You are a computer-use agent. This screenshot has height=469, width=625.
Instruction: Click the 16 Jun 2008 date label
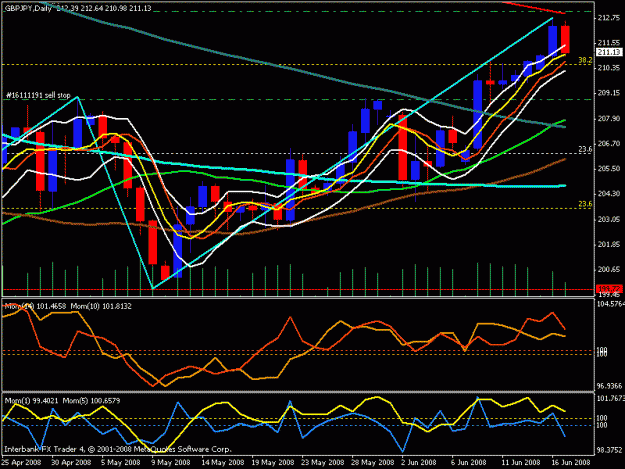(x=570, y=462)
